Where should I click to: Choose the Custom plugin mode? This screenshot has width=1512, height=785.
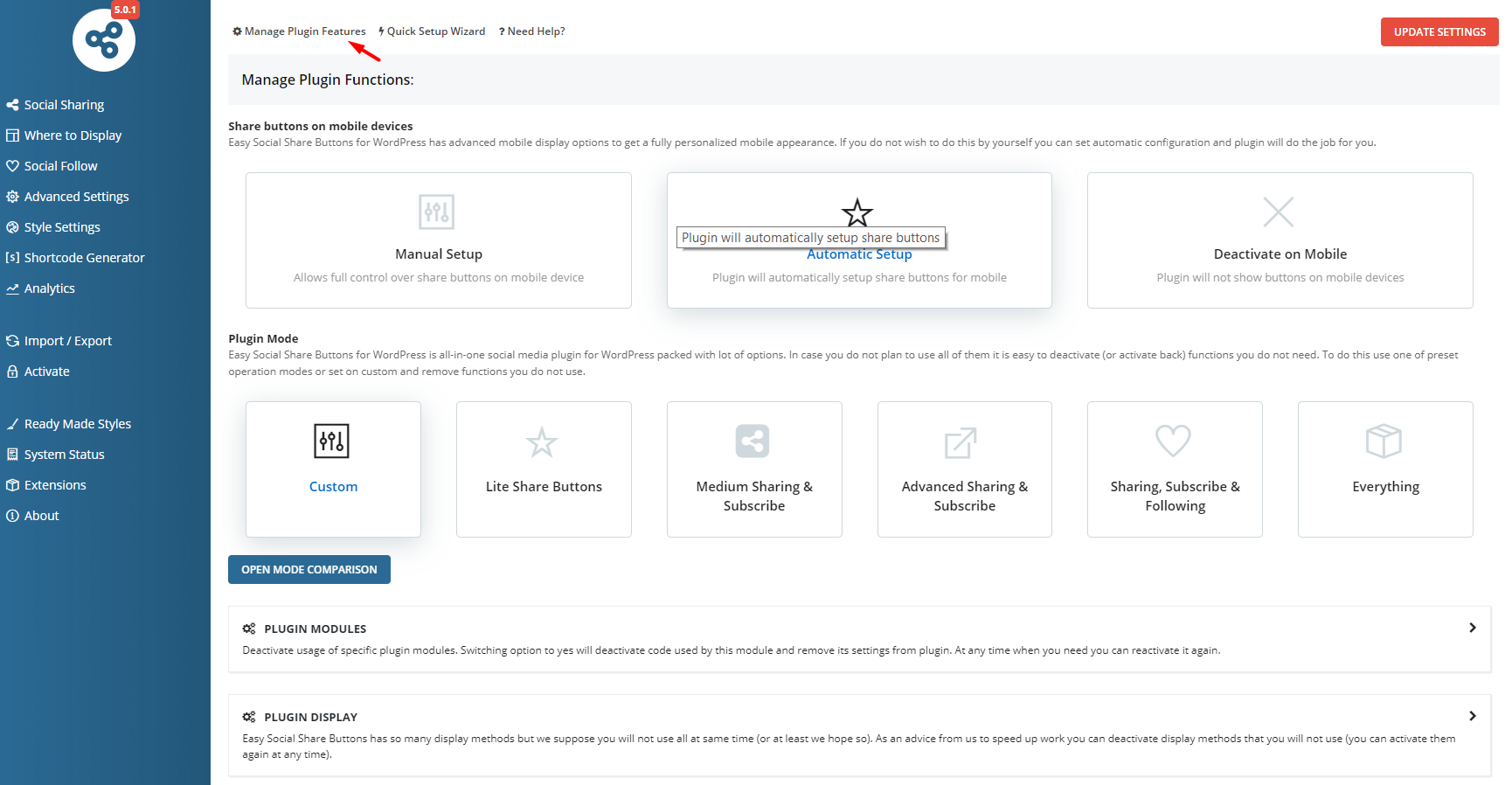click(x=333, y=486)
